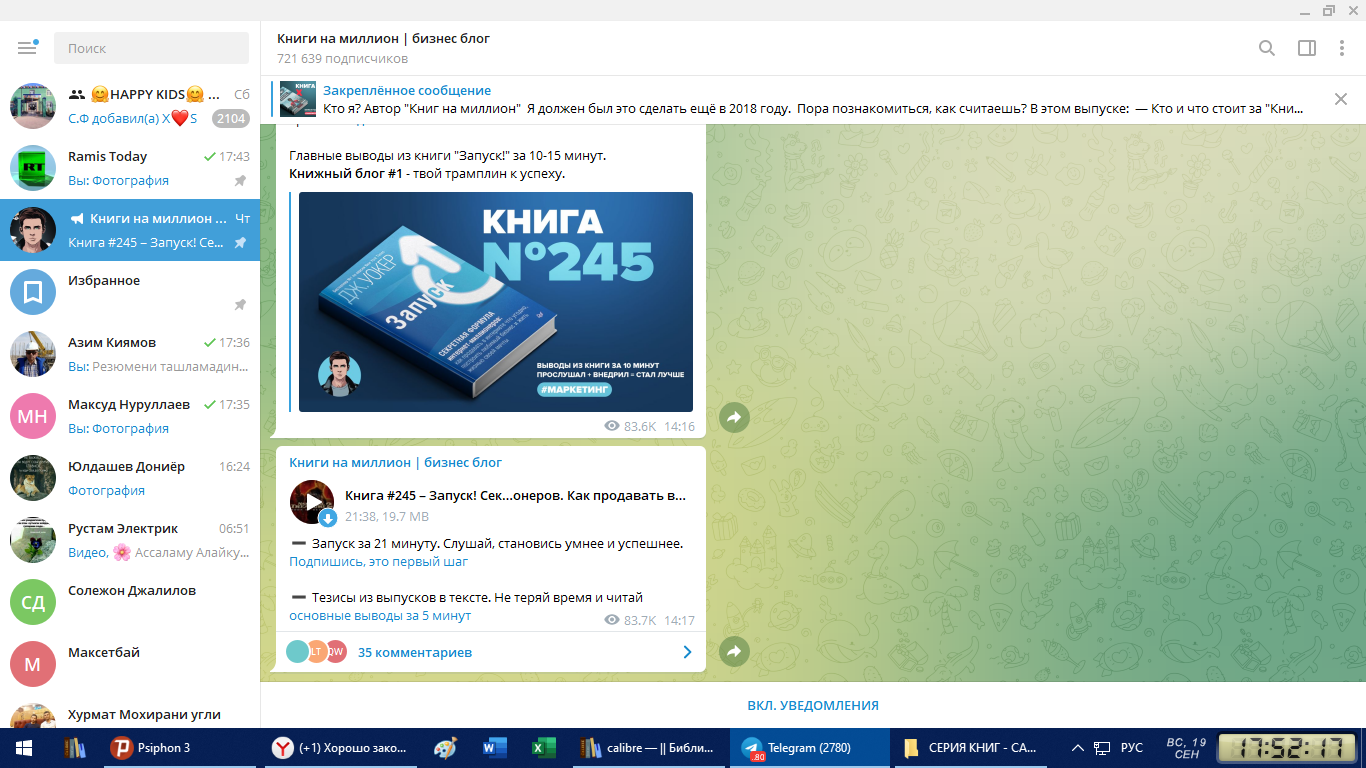Open the HAPPY KIDS group chat

pyautogui.click(x=130, y=106)
